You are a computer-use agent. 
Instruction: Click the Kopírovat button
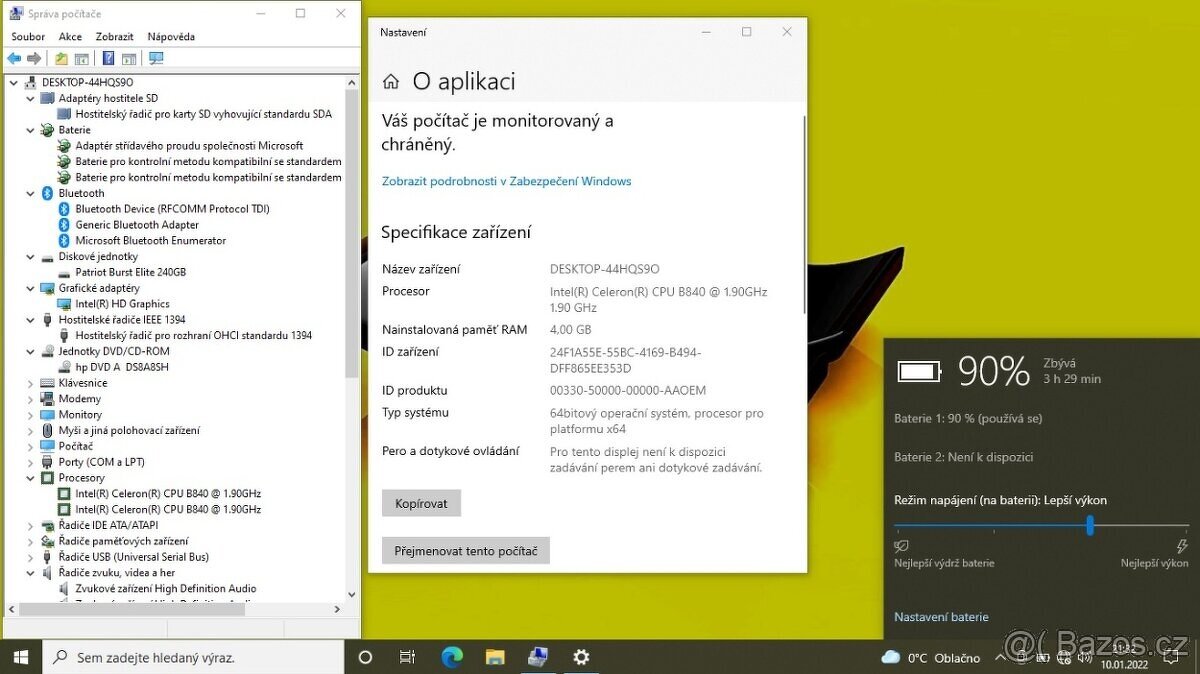(421, 503)
